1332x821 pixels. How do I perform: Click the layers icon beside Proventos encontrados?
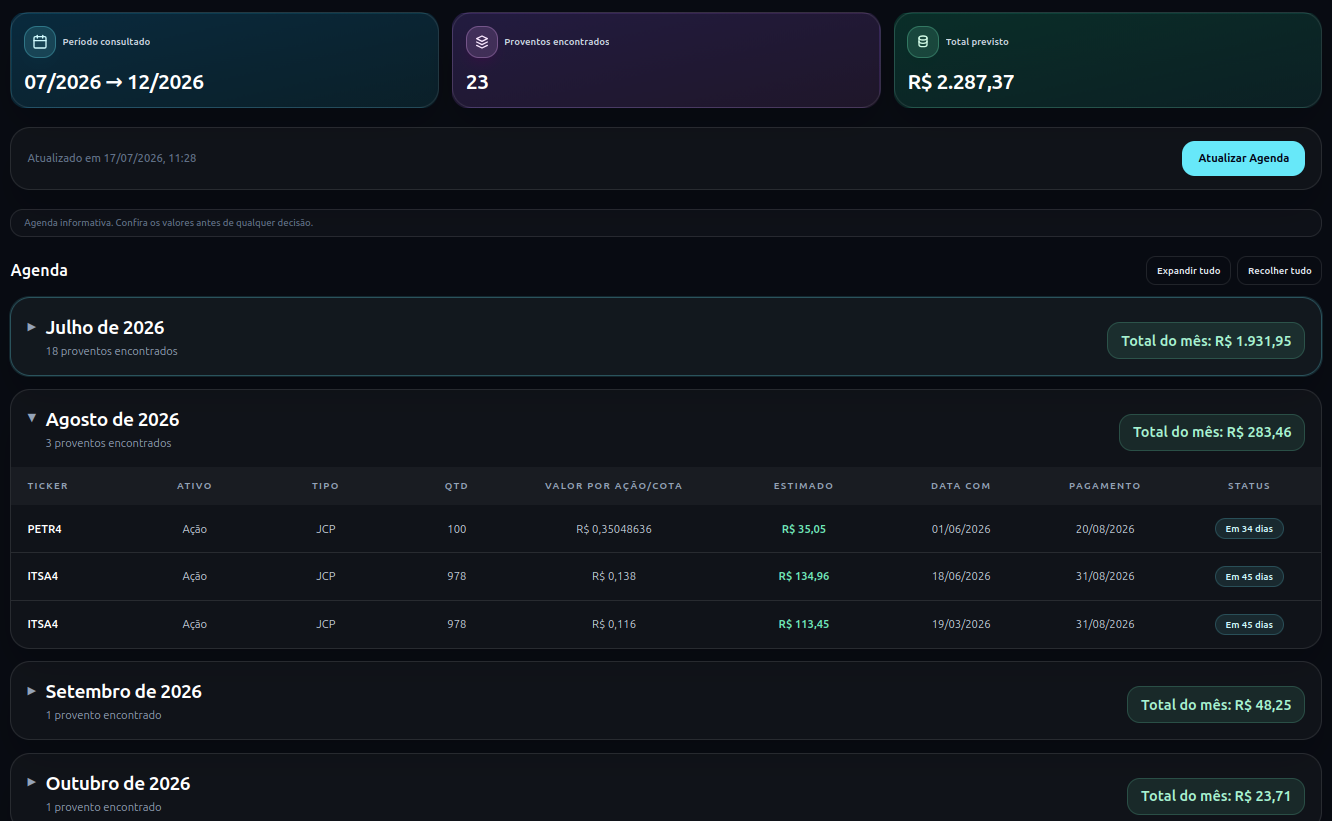pos(482,42)
